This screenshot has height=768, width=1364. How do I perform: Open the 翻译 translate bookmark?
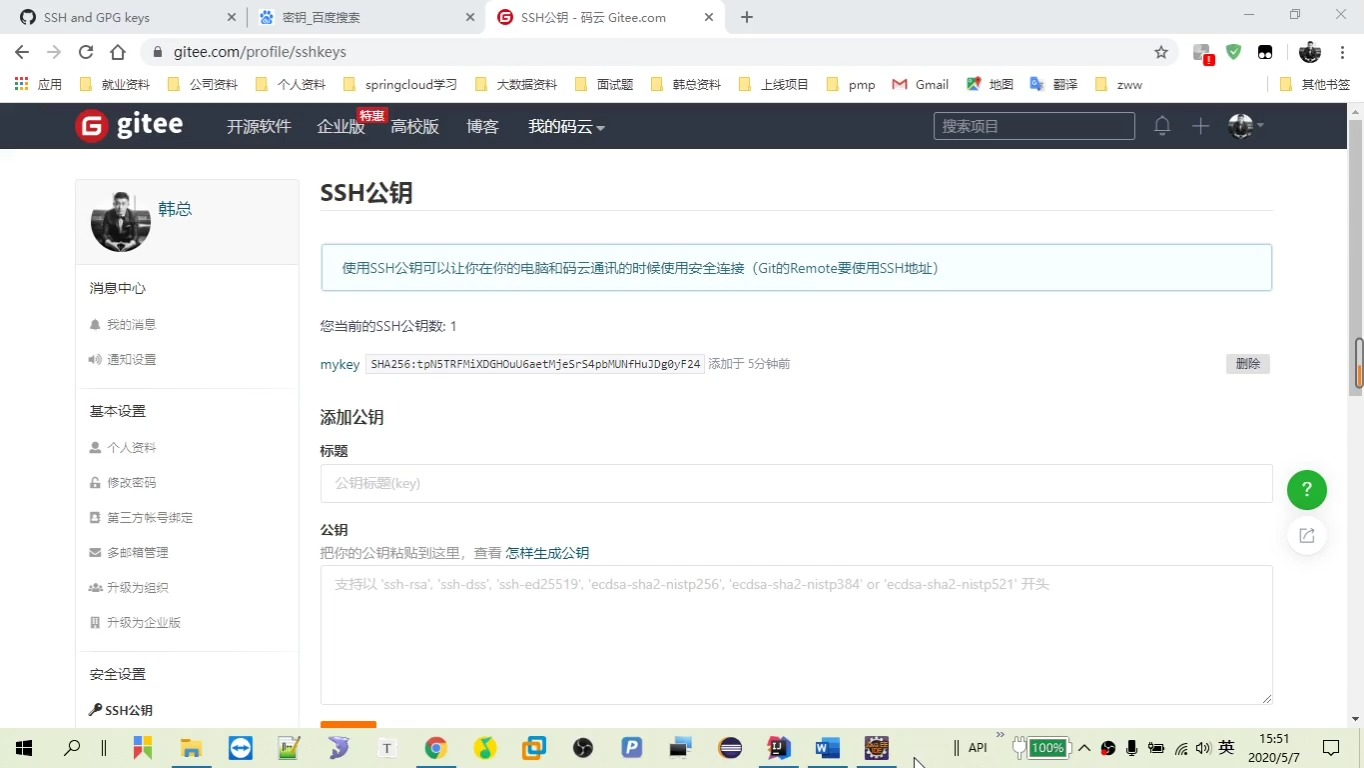tap(1054, 85)
